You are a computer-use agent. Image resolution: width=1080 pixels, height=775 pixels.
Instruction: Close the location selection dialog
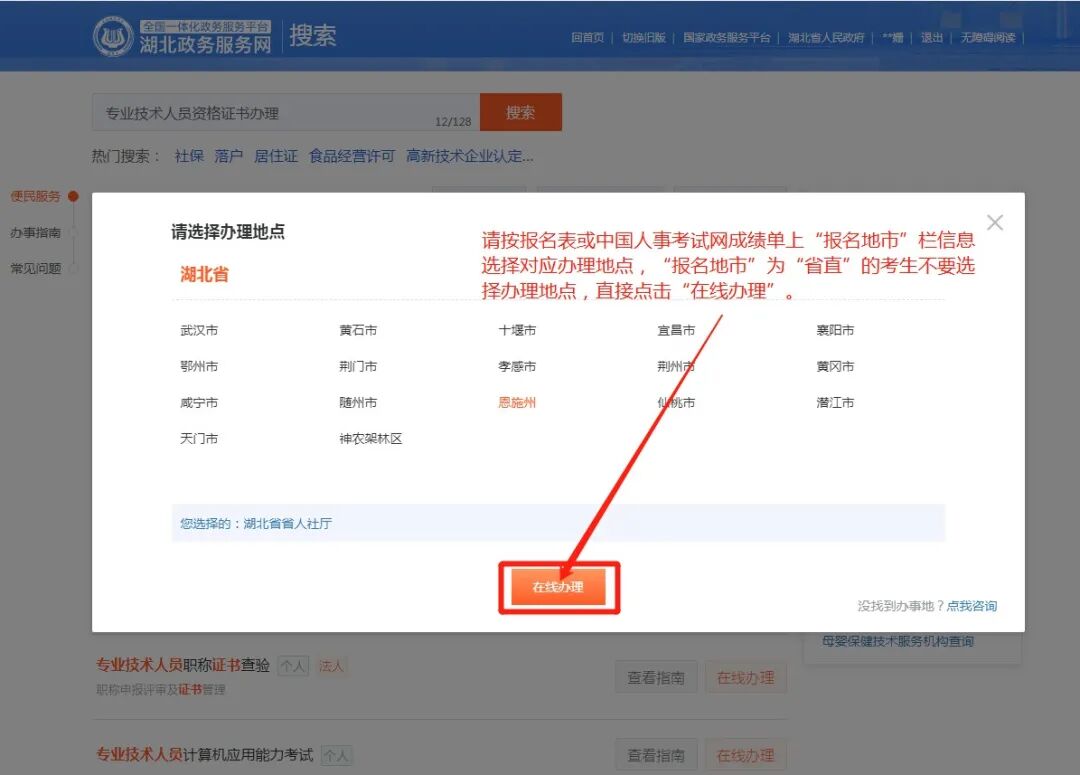click(x=995, y=223)
